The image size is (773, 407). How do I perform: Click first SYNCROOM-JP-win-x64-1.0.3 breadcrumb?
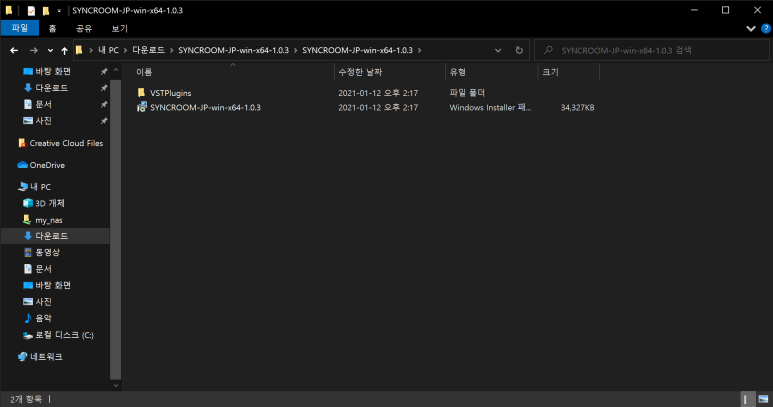pyautogui.click(x=233, y=50)
